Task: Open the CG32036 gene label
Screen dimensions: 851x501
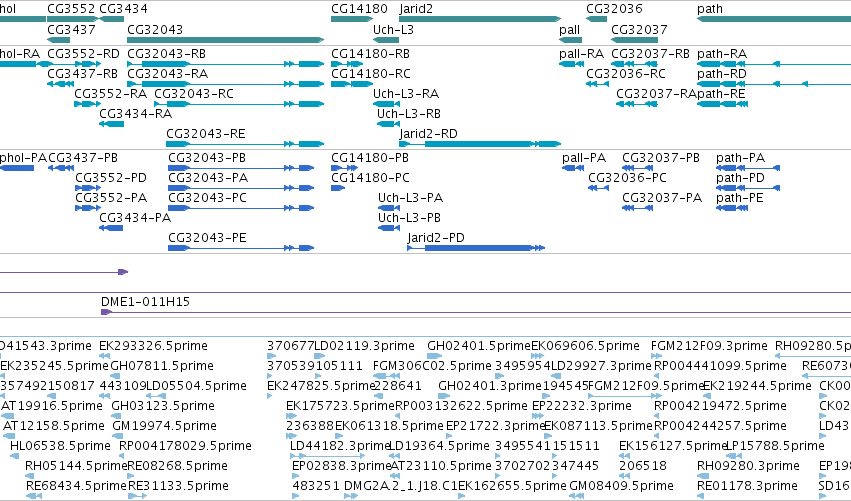Action: coord(614,9)
